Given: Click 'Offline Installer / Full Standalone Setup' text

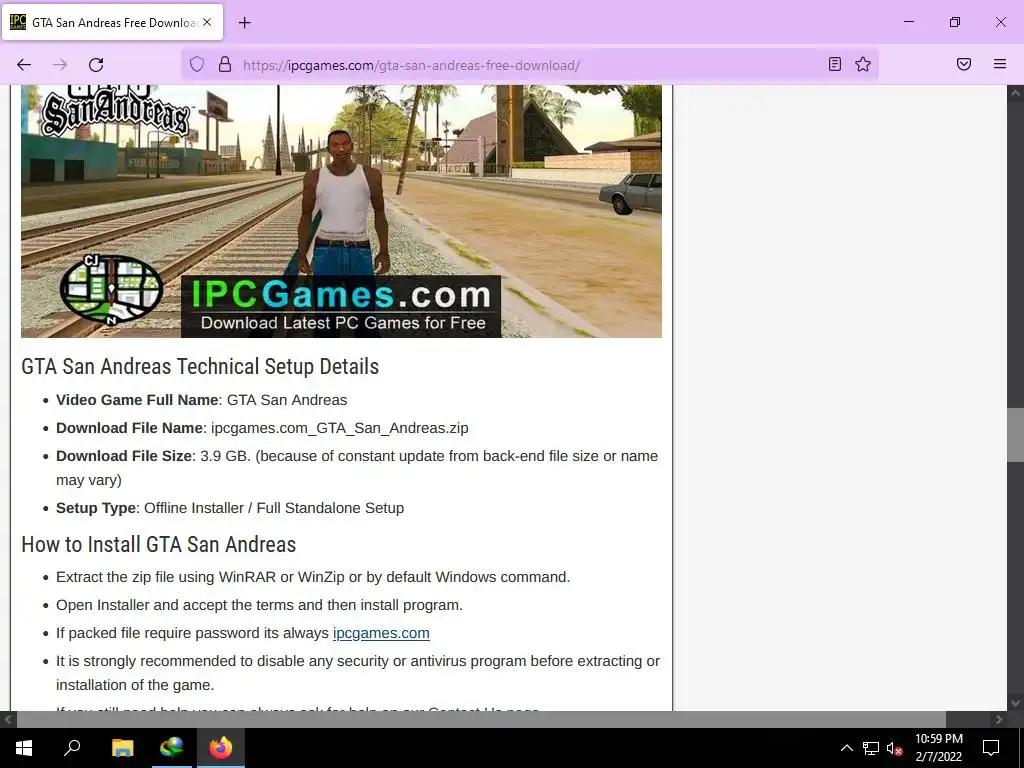Looking at the screenshot, I should click(274, 507).
